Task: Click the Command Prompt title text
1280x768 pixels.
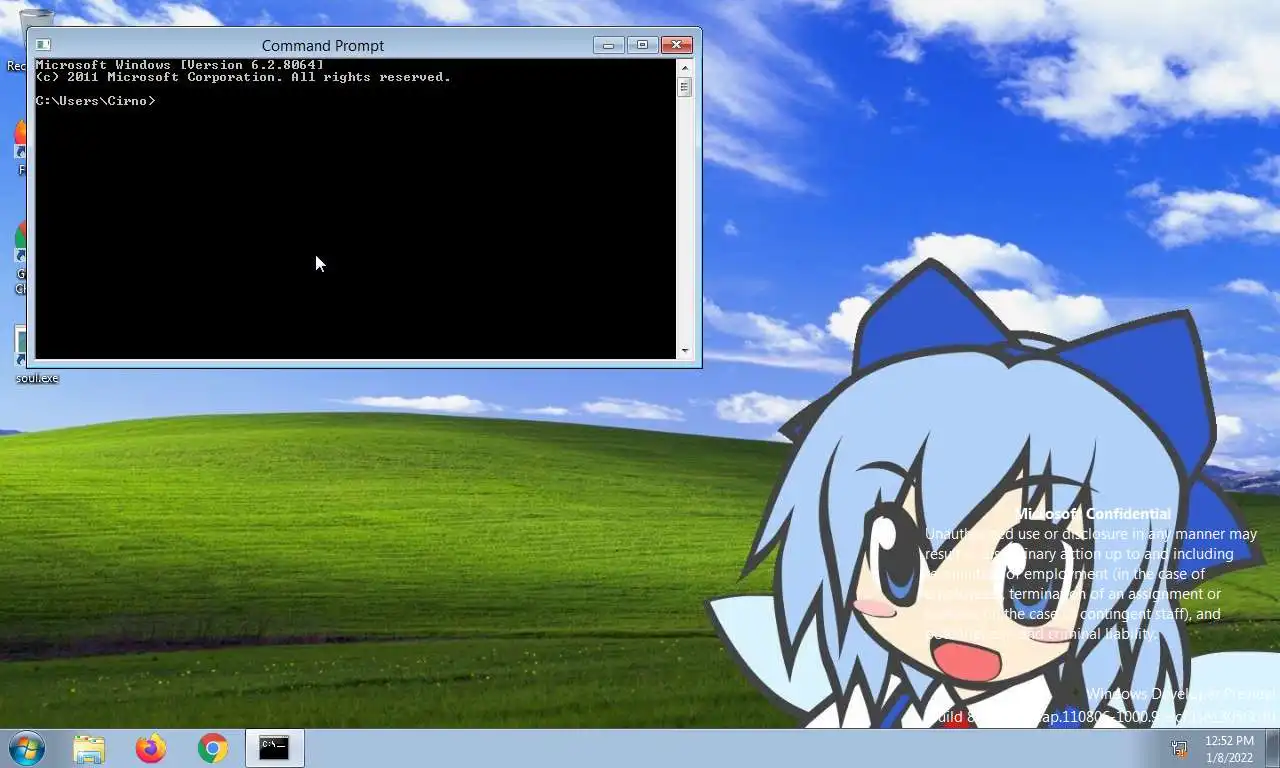Action: pyautogui.click(x=323, y=46)
